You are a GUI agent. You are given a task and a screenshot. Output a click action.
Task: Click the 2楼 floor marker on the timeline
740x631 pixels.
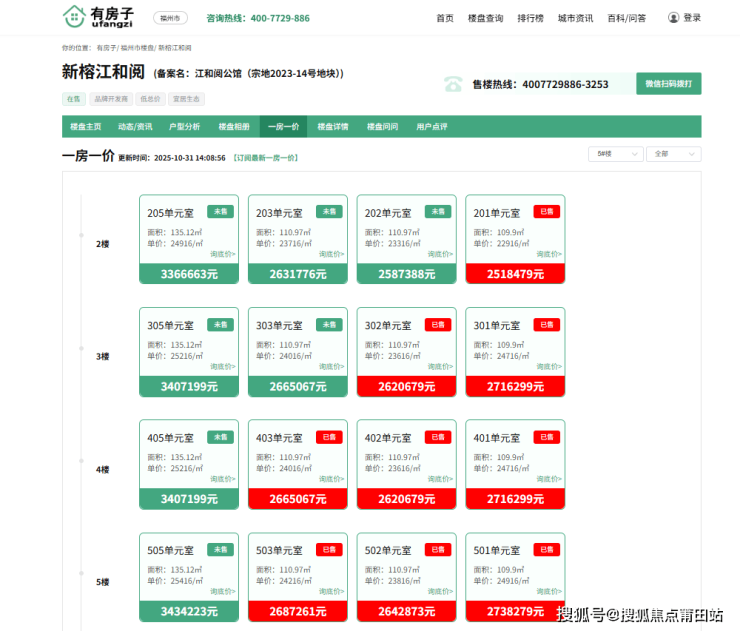pyautogui.click(x=102, y=244)
